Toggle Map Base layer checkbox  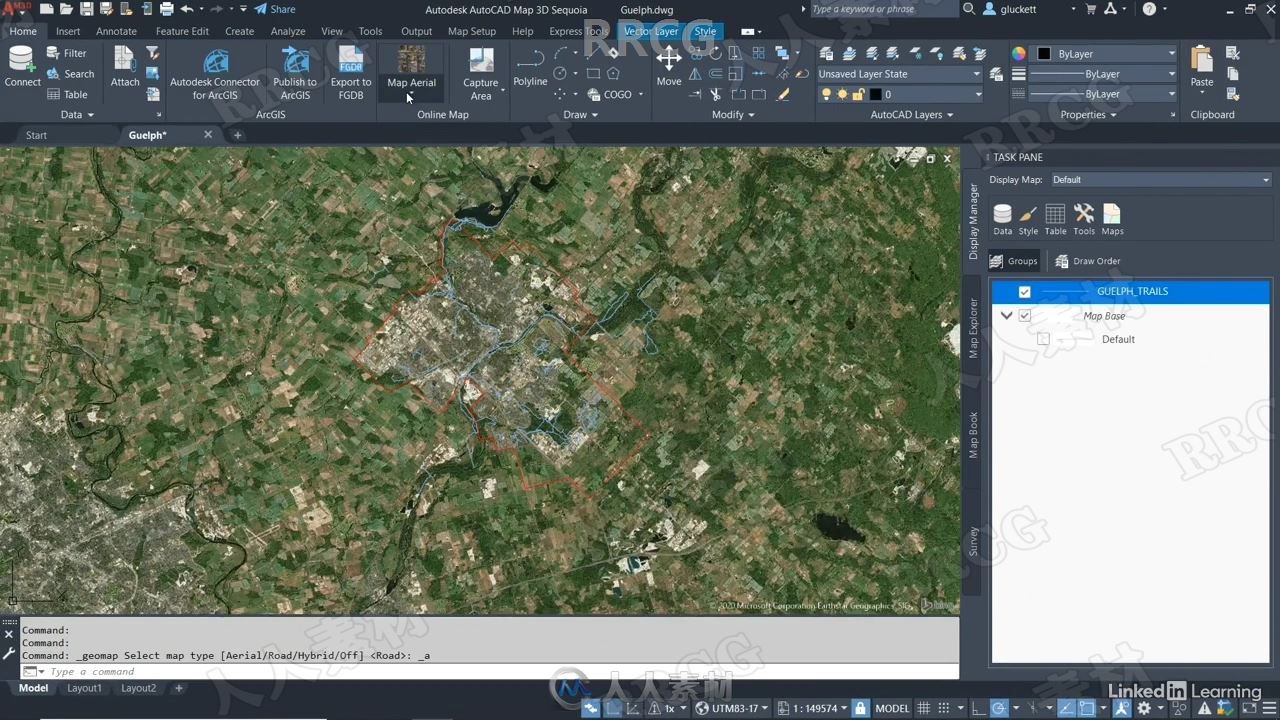[x=1024, y=316]
